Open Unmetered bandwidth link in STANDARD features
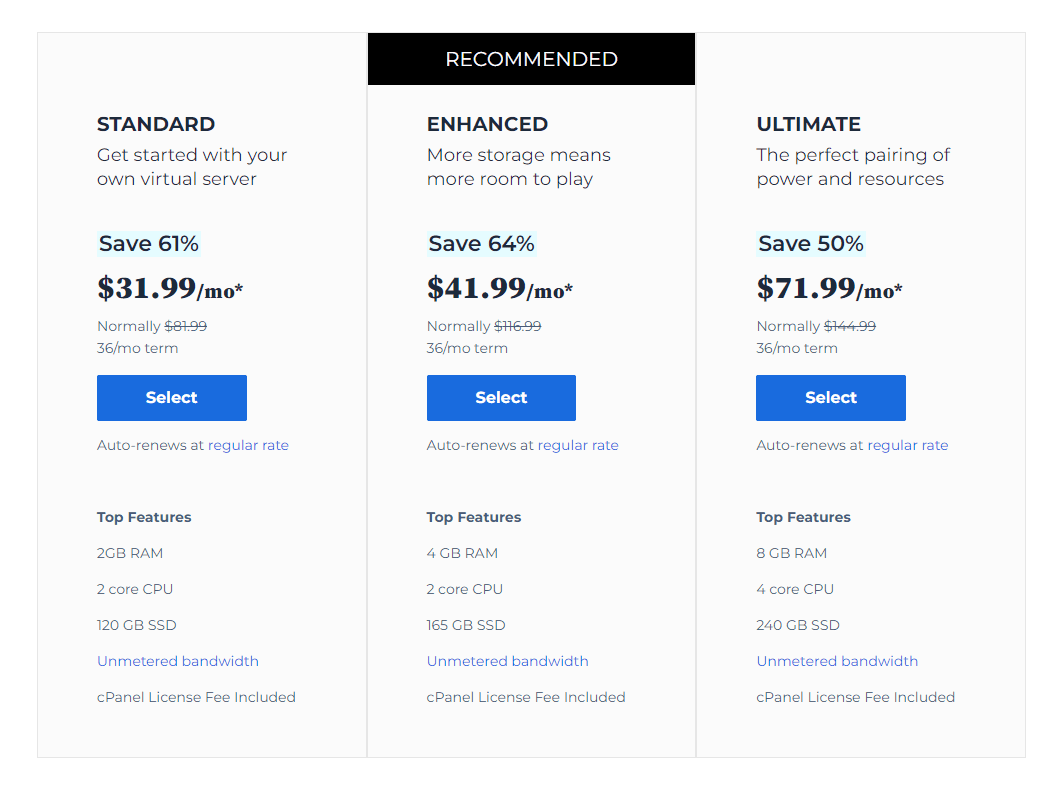The width and height of the screenshot is (1062, 791). (178, 661)
